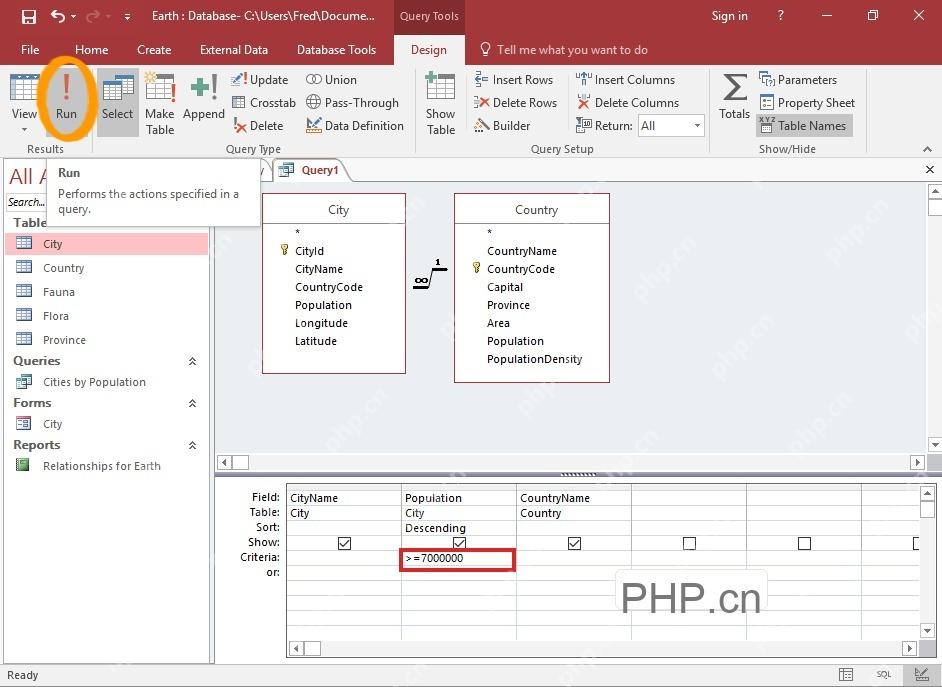Choose the Make Table query type
942x687 pixels.
(160, 104)
